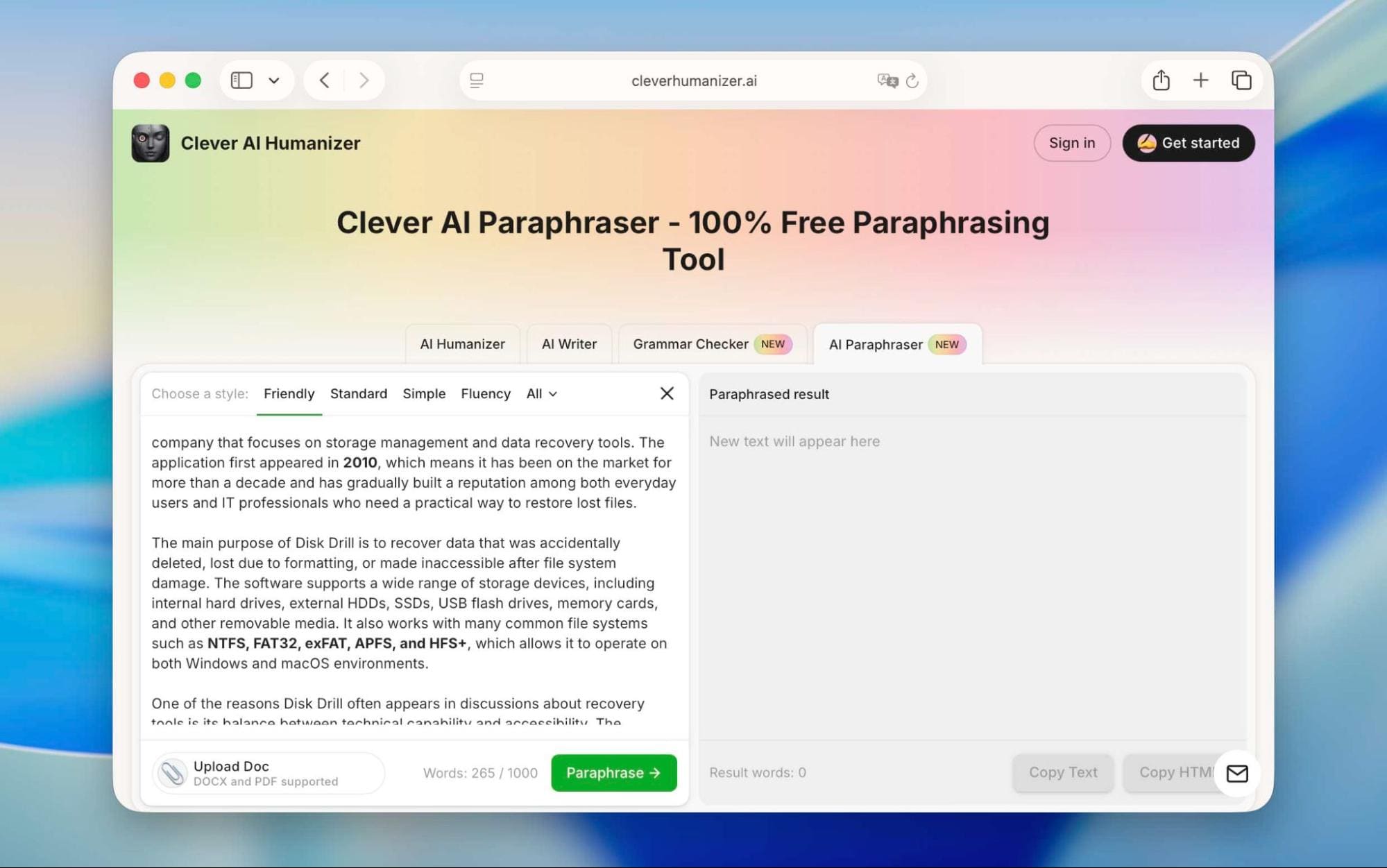This screenshot has width=1387, height=868.
Task: Click the "DOCX and PDF supported" caption
Action: (266, 781)
